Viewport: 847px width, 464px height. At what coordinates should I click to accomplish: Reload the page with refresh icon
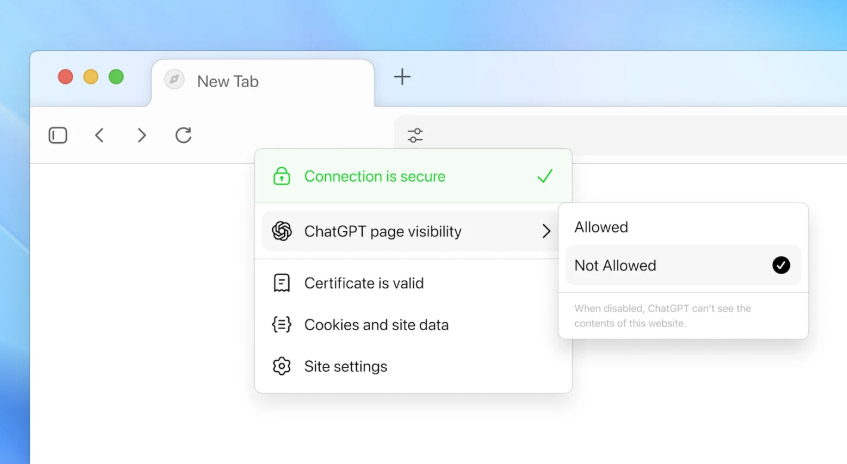tap(183, 135)
